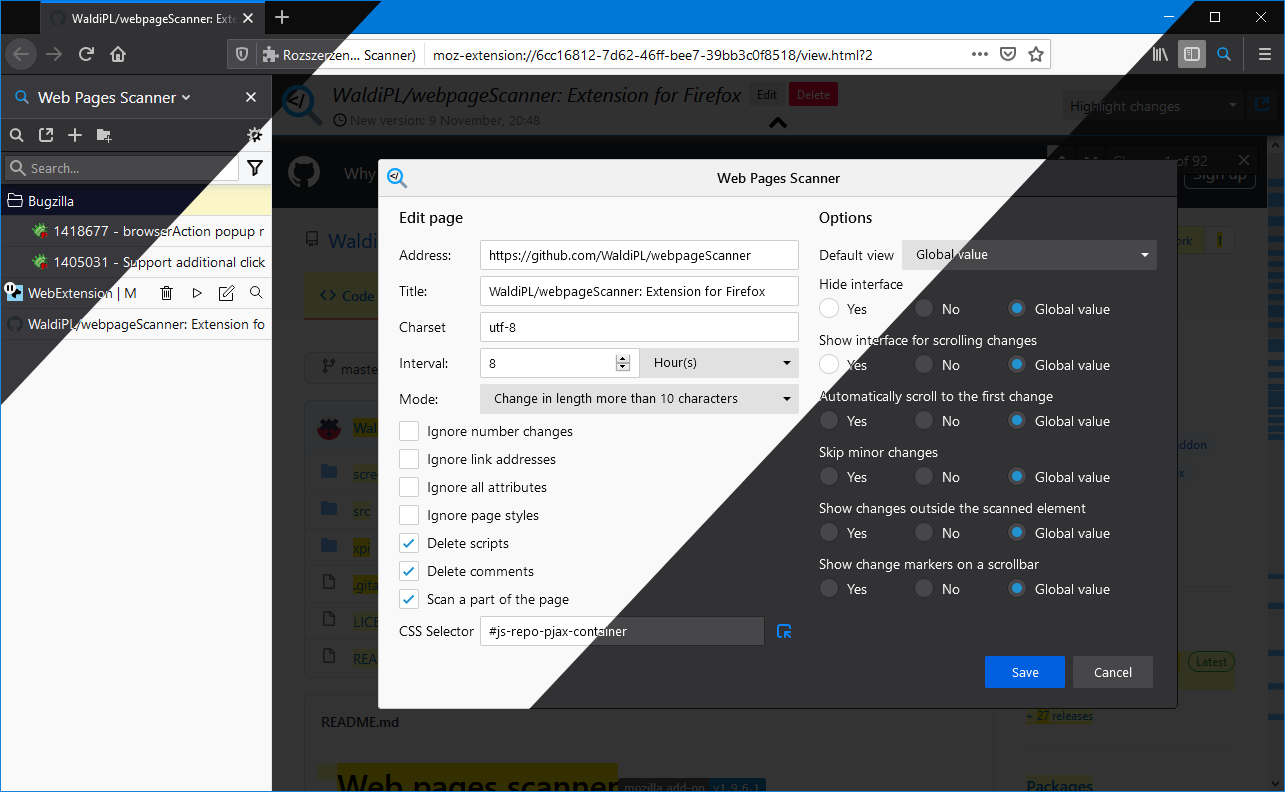The image size is (1285, 792).
Task: Save page to Pocket icon
Action: click(1009, 54)
